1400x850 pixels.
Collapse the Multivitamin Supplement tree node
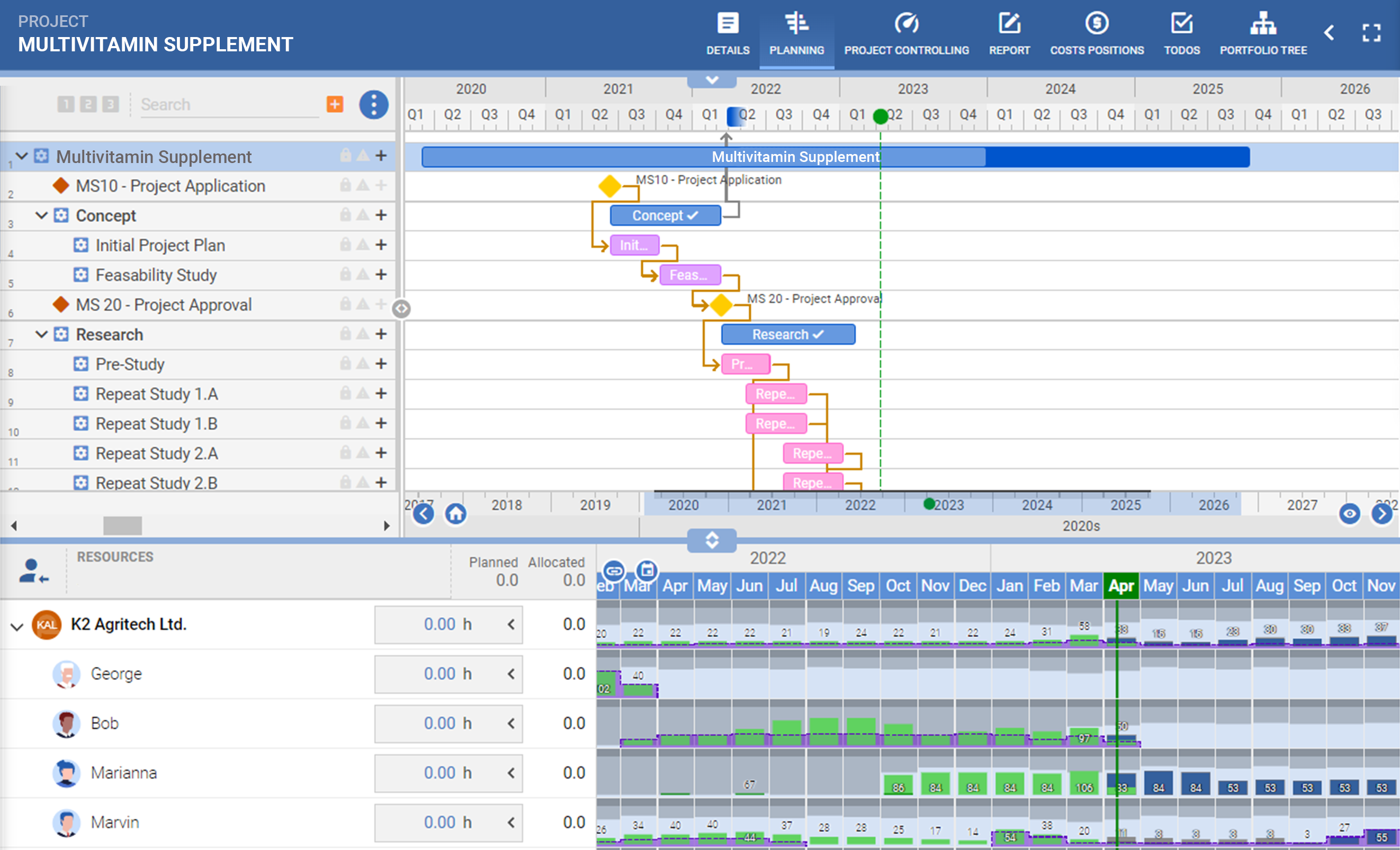22,156
